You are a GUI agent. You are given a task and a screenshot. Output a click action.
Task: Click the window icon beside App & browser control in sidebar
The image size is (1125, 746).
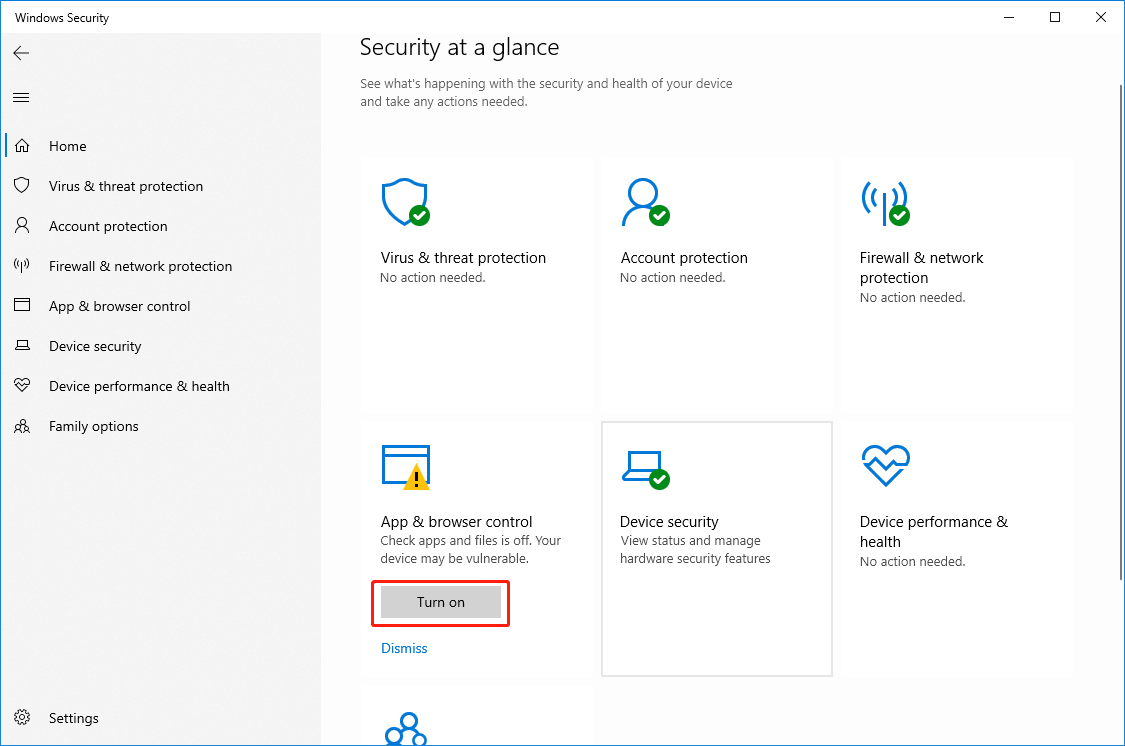pyautogui.click(x=22, y=305)
